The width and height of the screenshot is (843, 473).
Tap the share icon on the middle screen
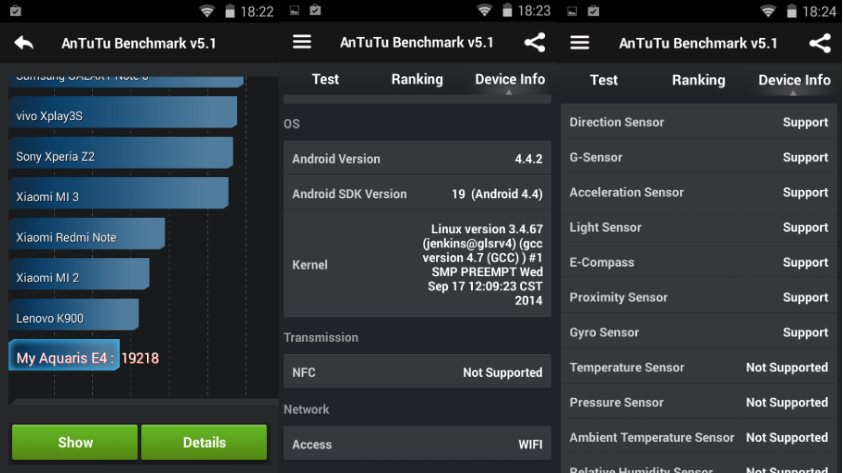click(x=535, y=42)
